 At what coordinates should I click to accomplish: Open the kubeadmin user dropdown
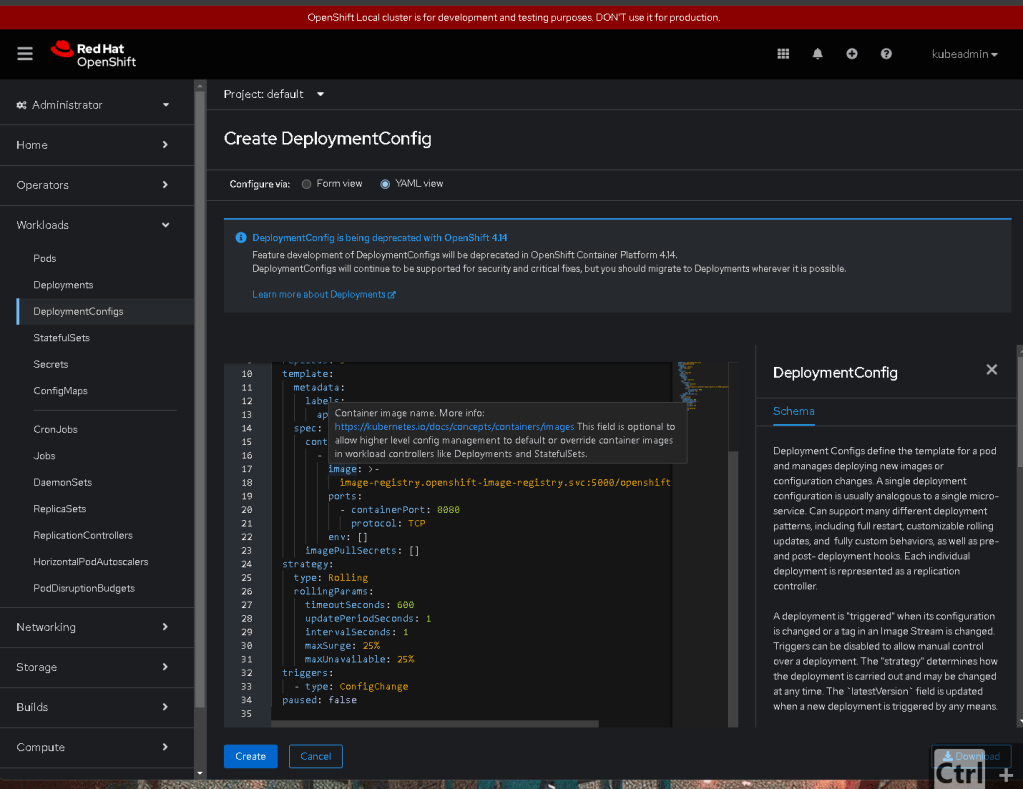[x=964, y=54]
